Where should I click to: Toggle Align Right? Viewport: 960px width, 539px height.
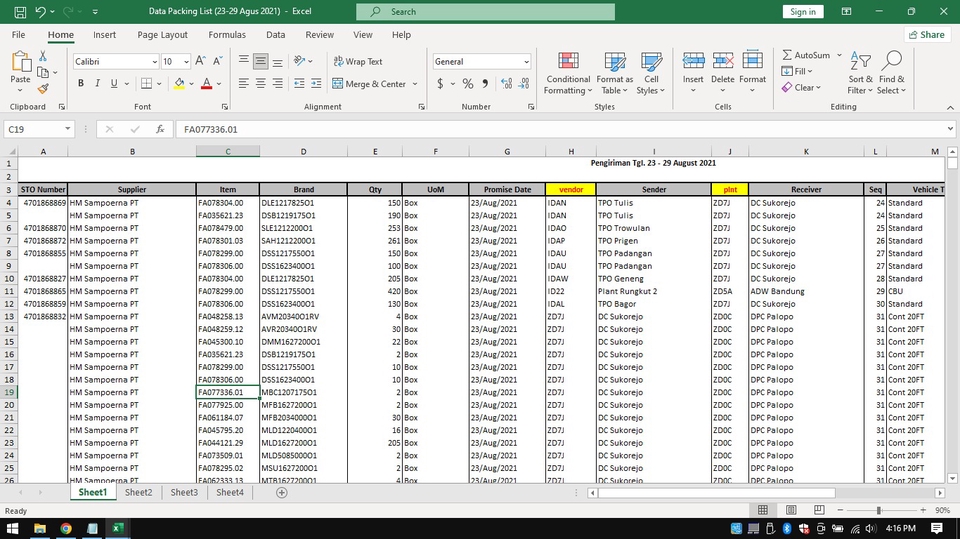(277, 83)
